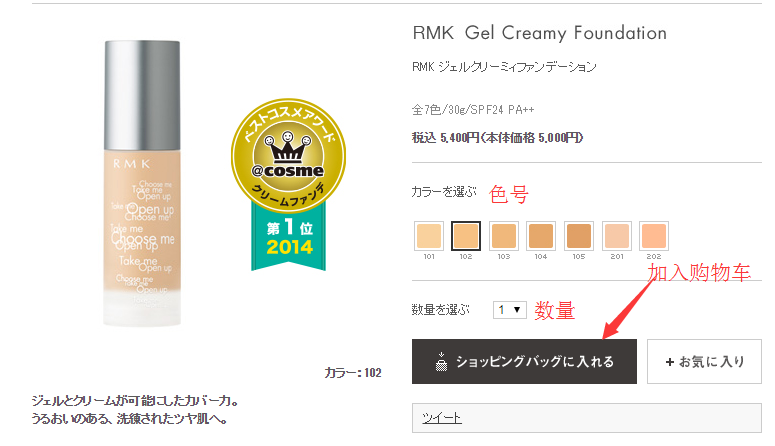
Task: Select the 201 shade swatch
Action: [617, 236]
